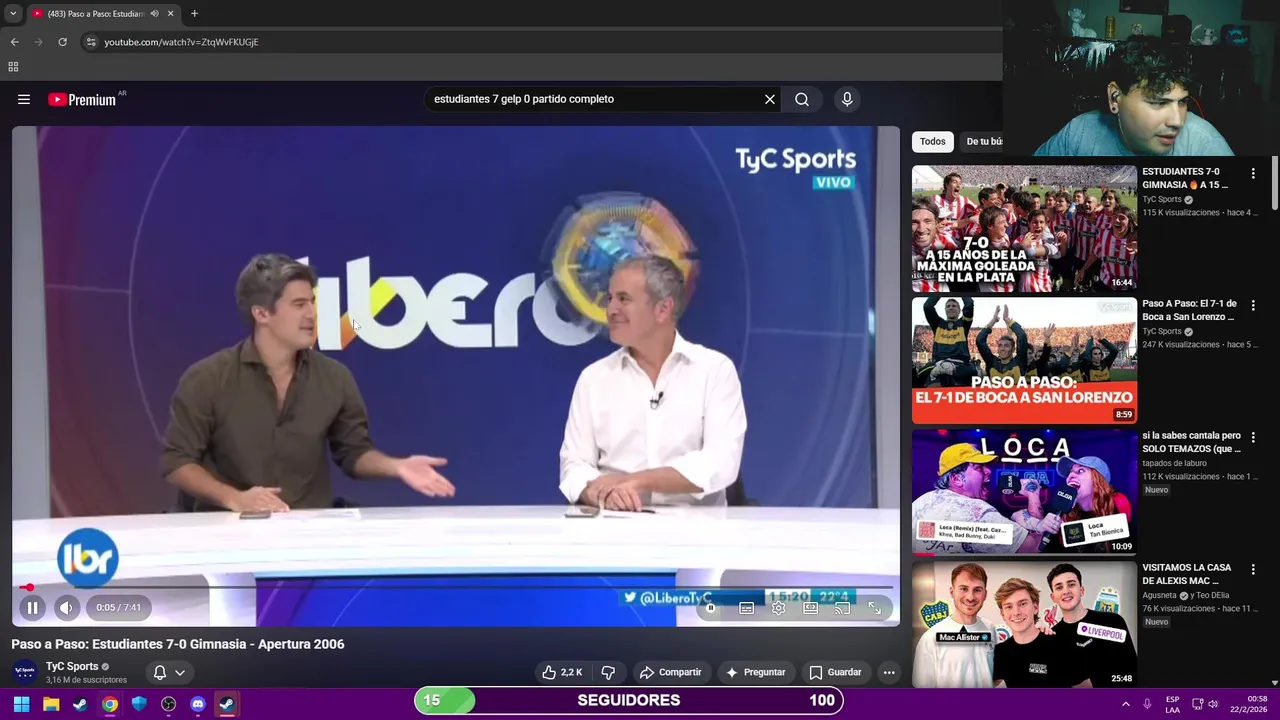
Task: Dislike the video
Action: pos(608,672)
